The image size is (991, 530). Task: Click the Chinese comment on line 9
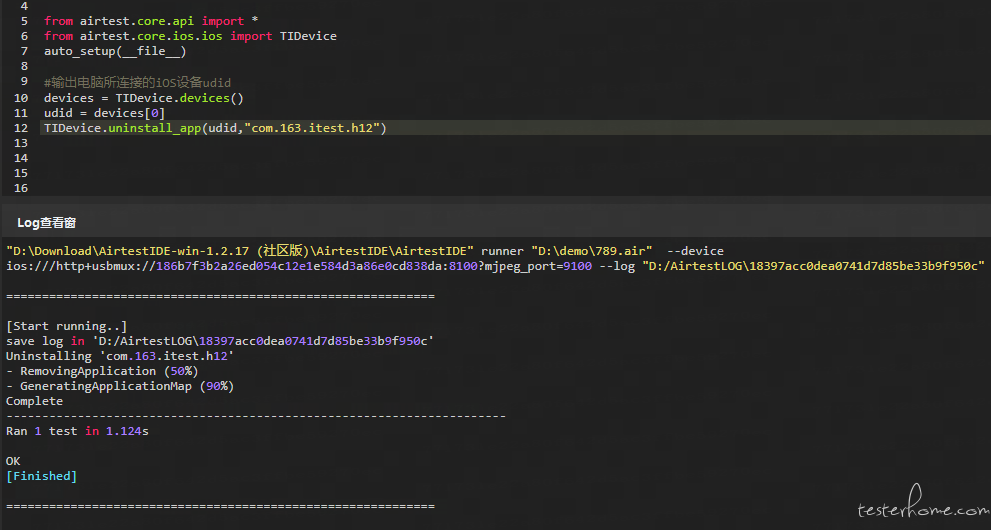(x=137, y=83)
